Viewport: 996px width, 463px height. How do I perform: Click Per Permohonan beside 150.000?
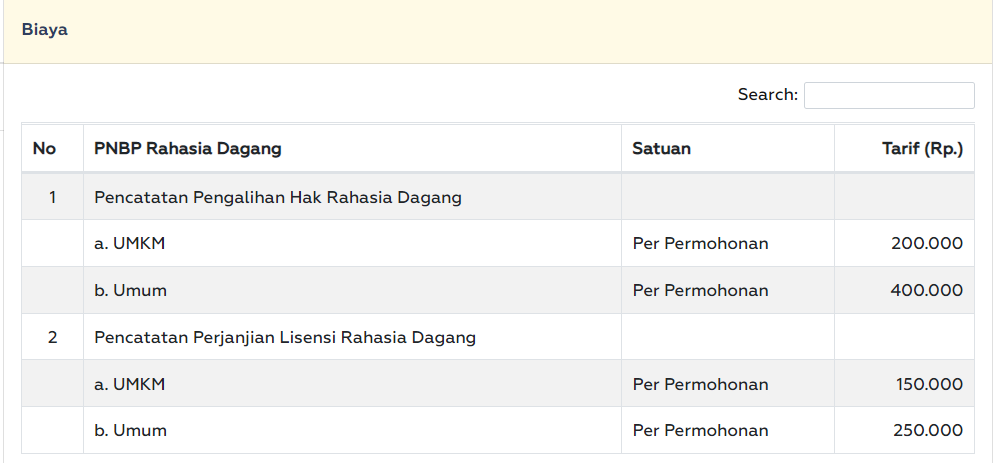pos(700,384)
